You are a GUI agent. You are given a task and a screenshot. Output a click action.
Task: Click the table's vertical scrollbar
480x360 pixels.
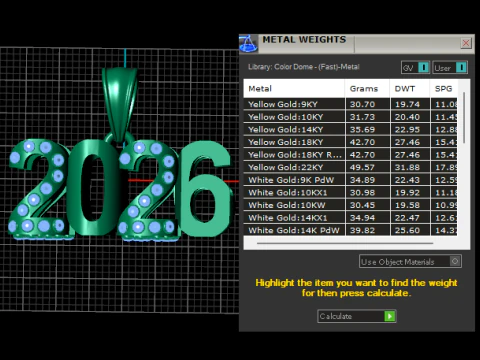[464, 118]
